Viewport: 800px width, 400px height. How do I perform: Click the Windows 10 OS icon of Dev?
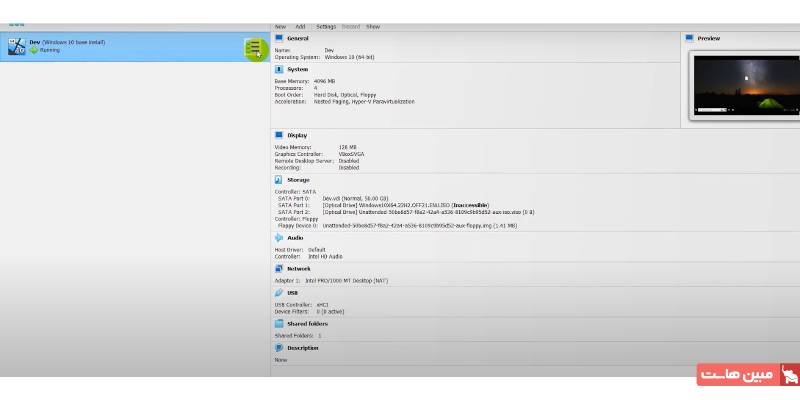point(16,47)
